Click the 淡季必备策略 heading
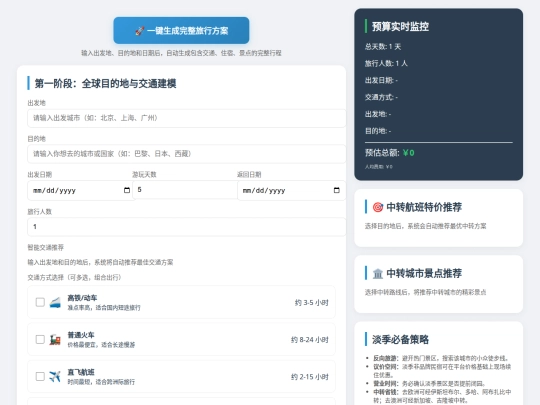 (400, 340)
